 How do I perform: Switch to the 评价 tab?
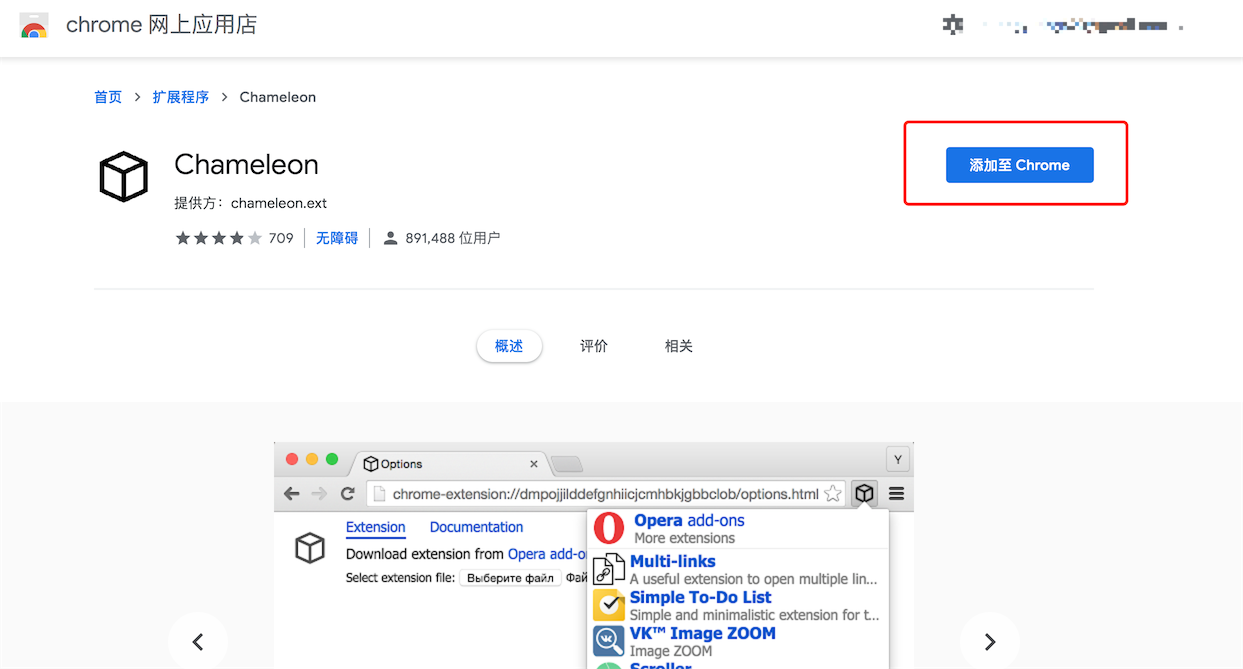coord(594,346)
